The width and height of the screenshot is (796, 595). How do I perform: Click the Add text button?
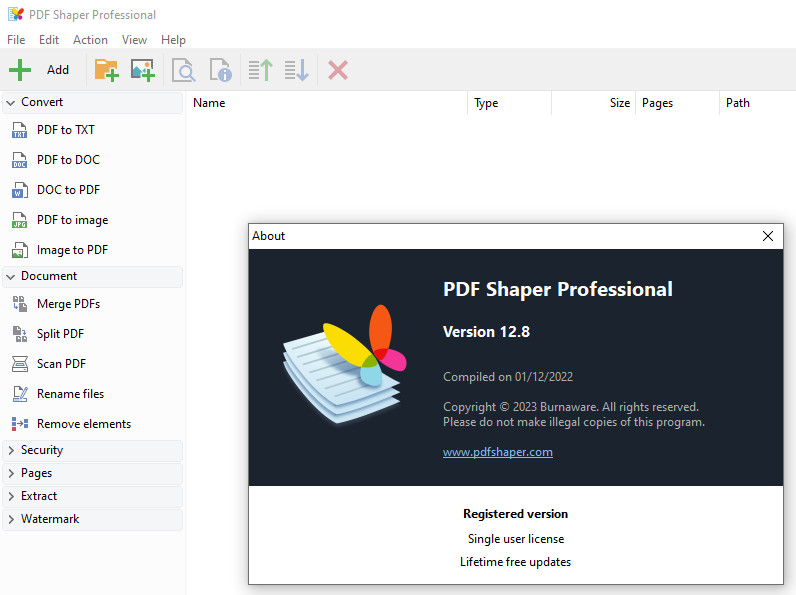[x=58, y=70]
